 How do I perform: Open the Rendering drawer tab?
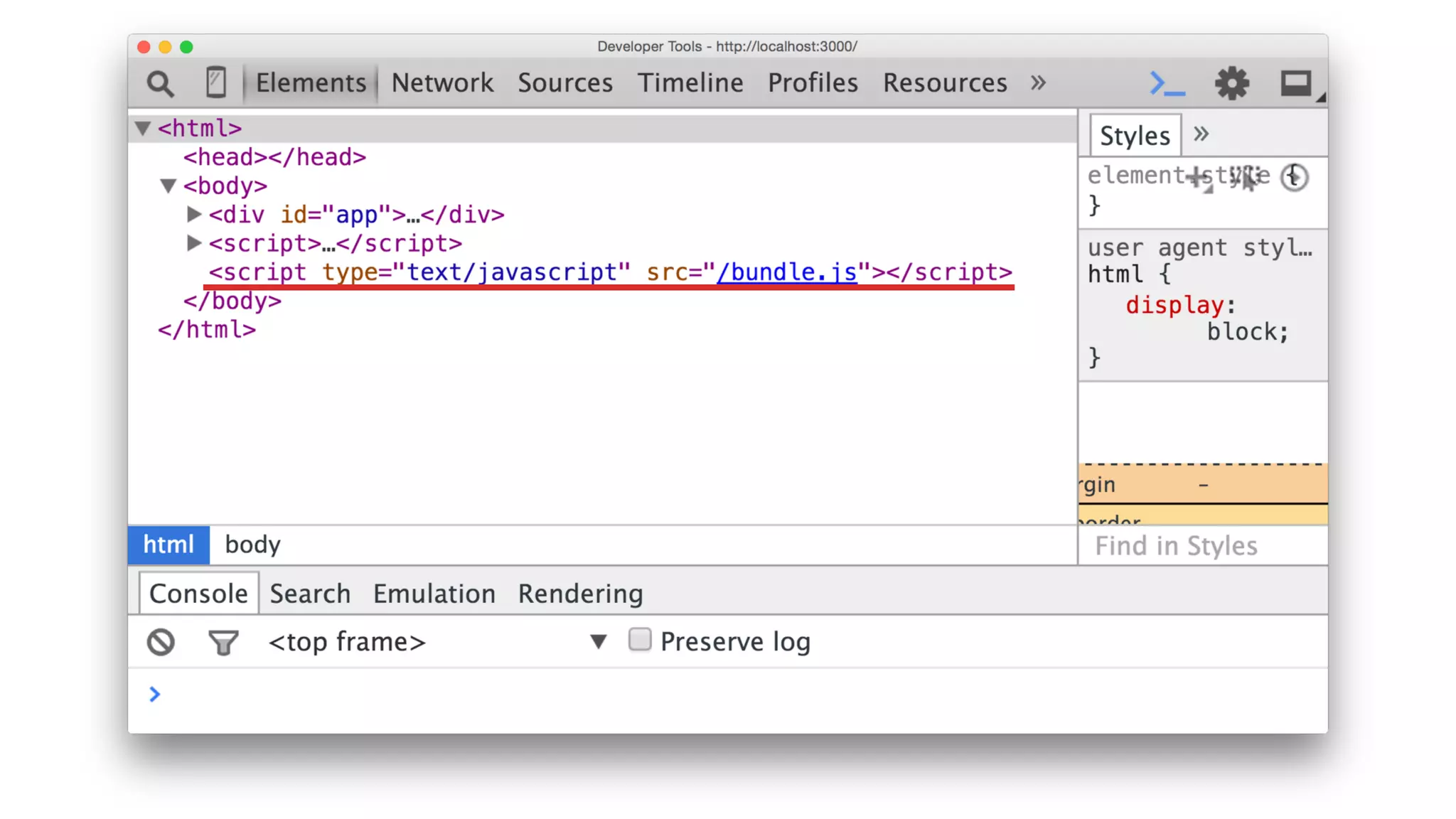click(x=580, y=594)
